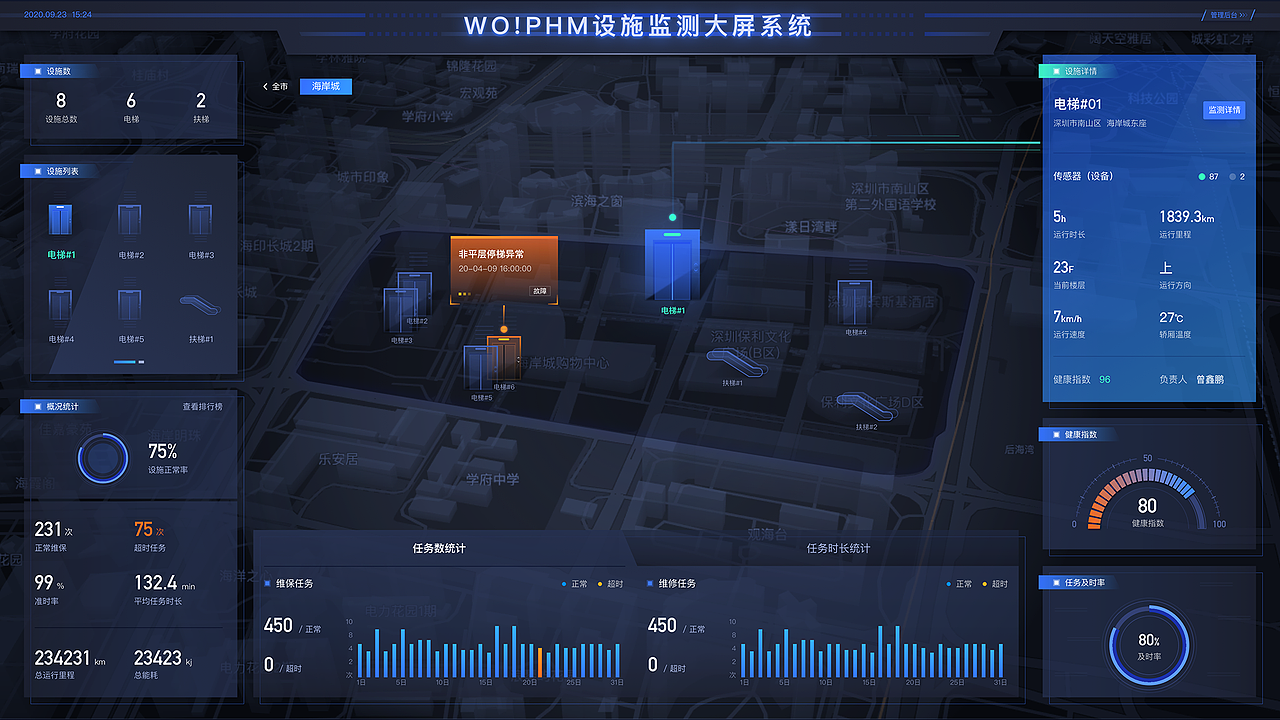This screenshot has width=1280, height=720.
Task: Select 电梯#3 in the facility list
Action: (x=201, y=232)
